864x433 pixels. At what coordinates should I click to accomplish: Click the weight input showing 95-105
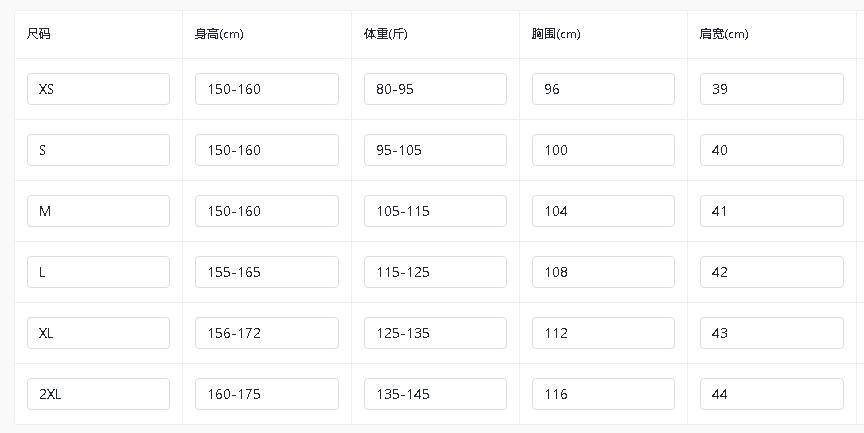click(435, 150)
